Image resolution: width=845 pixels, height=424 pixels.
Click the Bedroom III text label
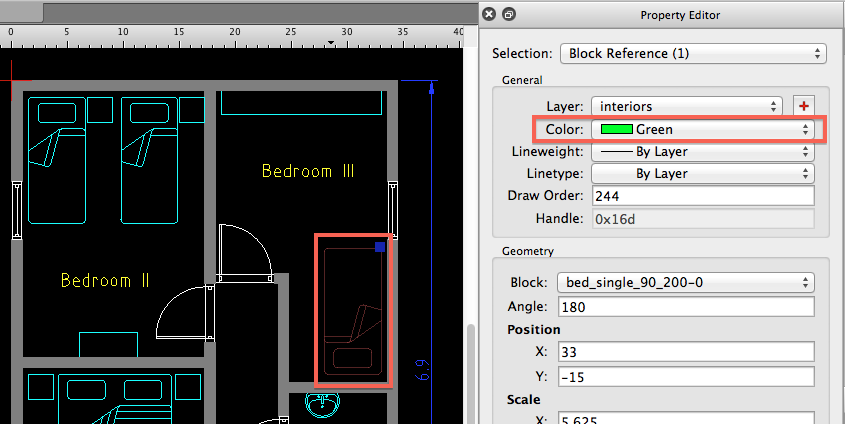[308, 172]
